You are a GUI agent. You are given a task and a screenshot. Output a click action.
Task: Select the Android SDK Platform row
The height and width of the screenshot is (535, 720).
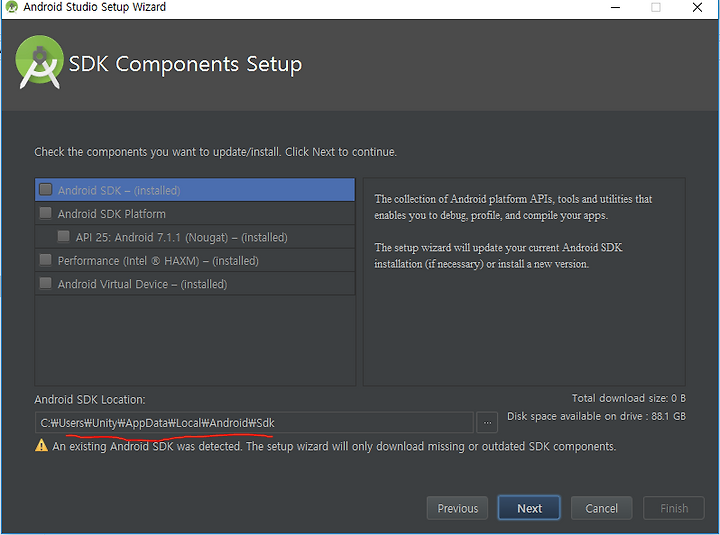click(195, 214)
